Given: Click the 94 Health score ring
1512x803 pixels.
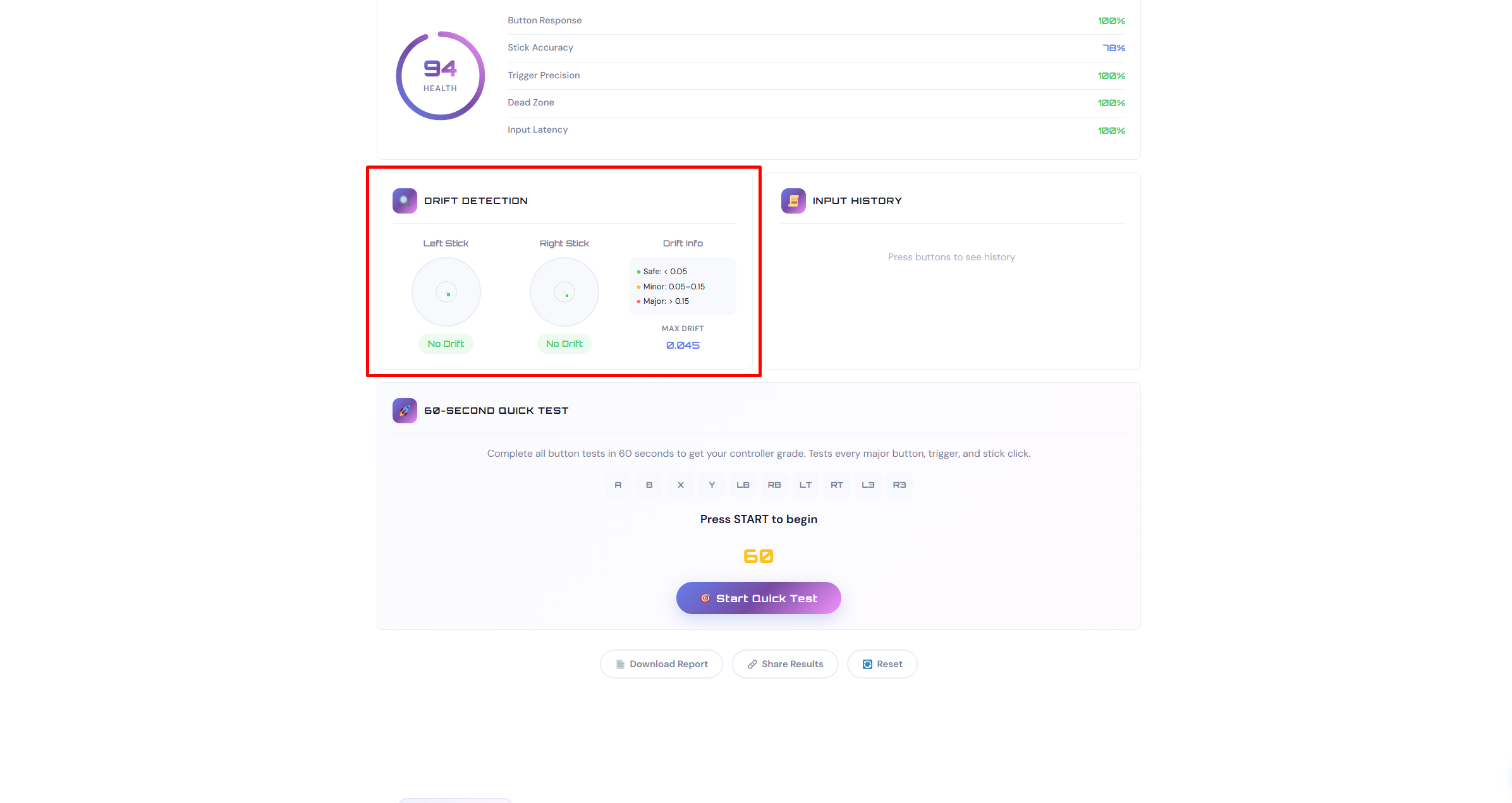Looking at the screenshot, I should pos(441,76).
